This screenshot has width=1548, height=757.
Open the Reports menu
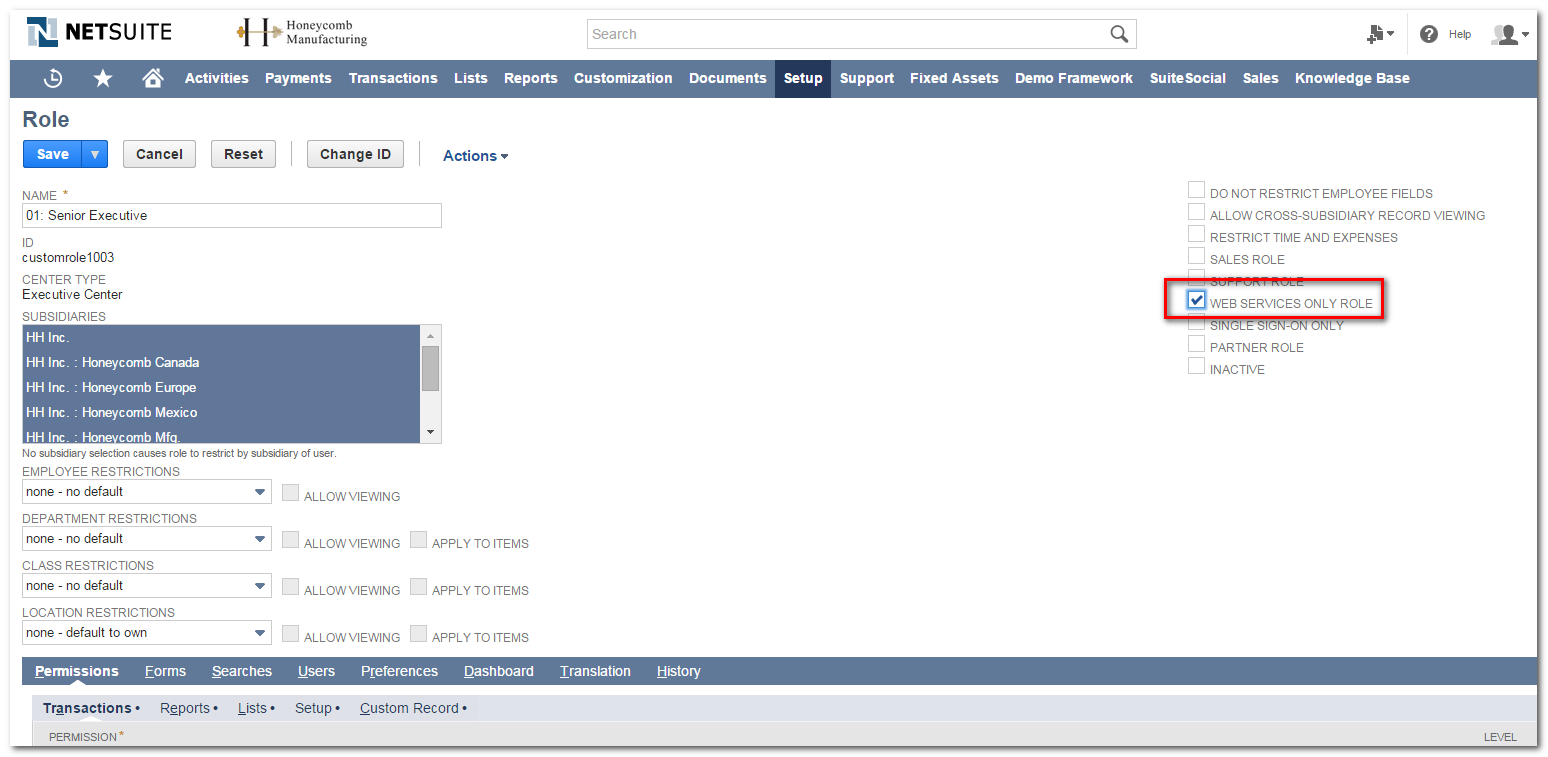tap(531, 78)
